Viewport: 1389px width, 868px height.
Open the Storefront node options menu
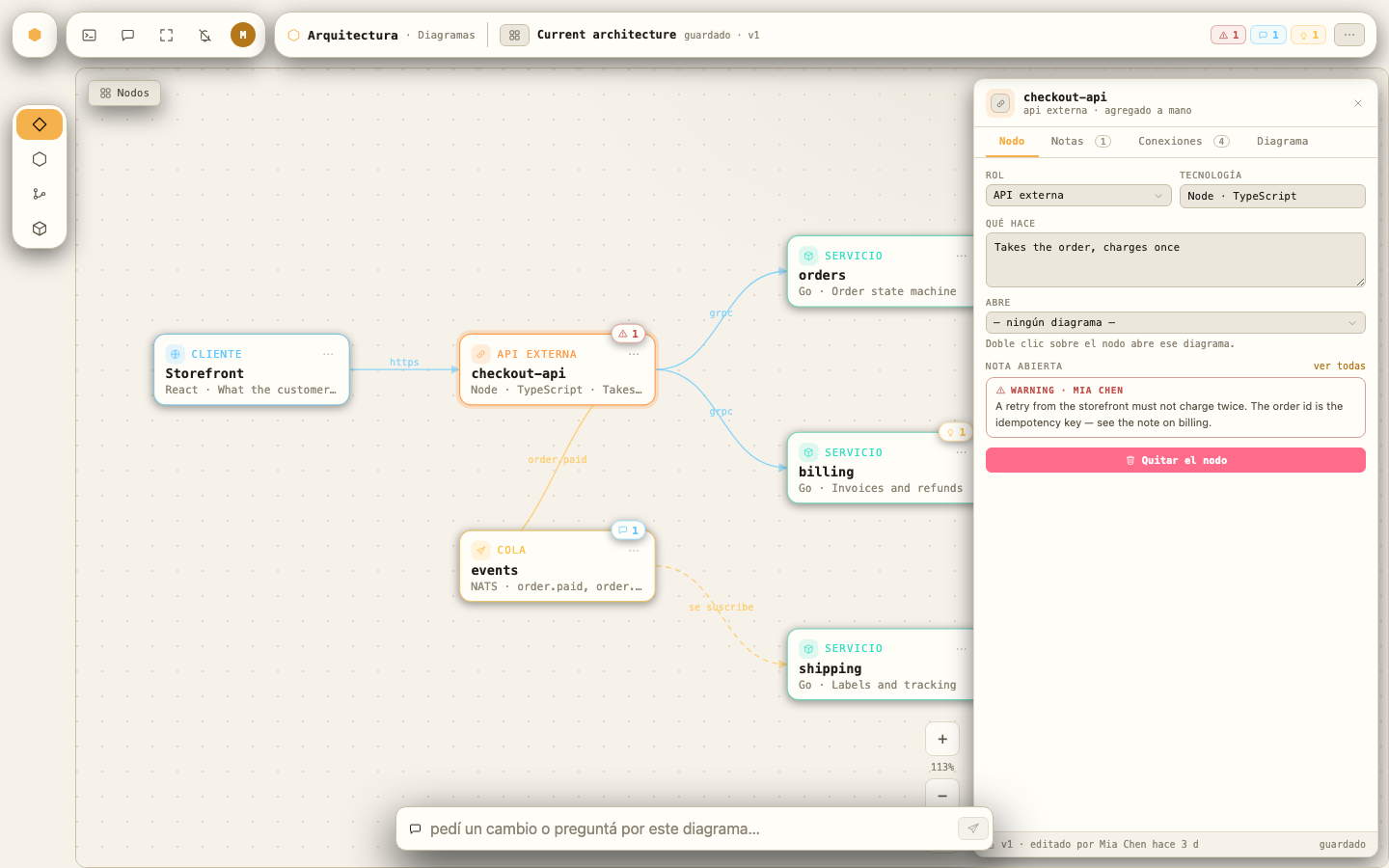(328, 354)
